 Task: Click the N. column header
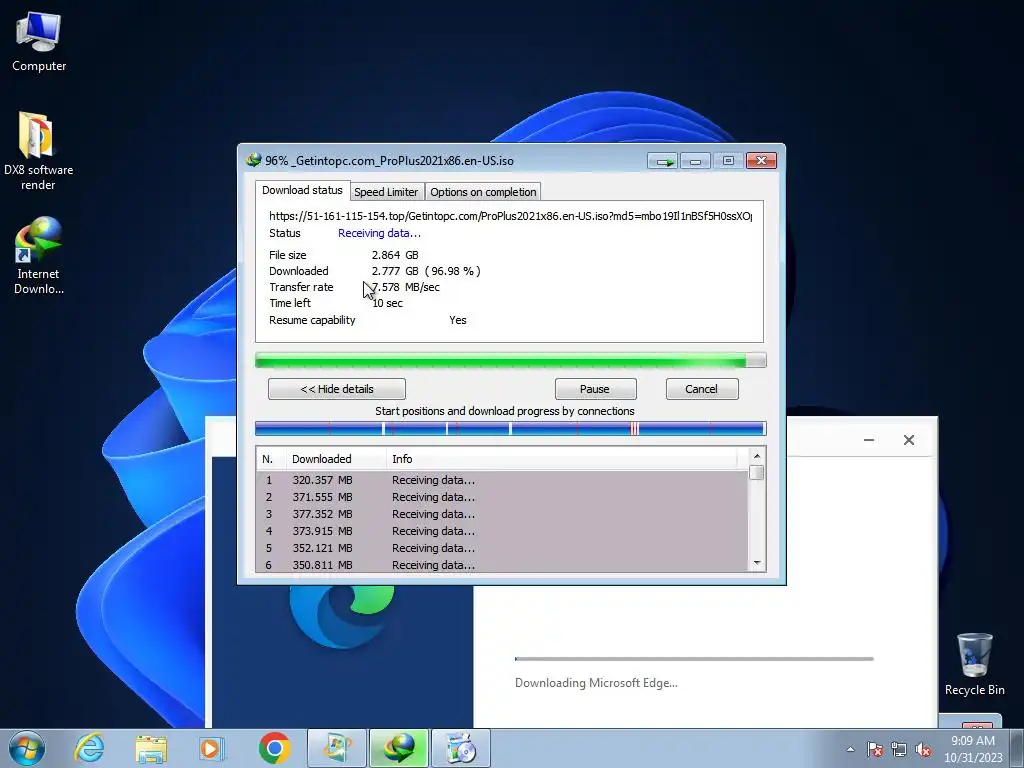tap(271, 459)
